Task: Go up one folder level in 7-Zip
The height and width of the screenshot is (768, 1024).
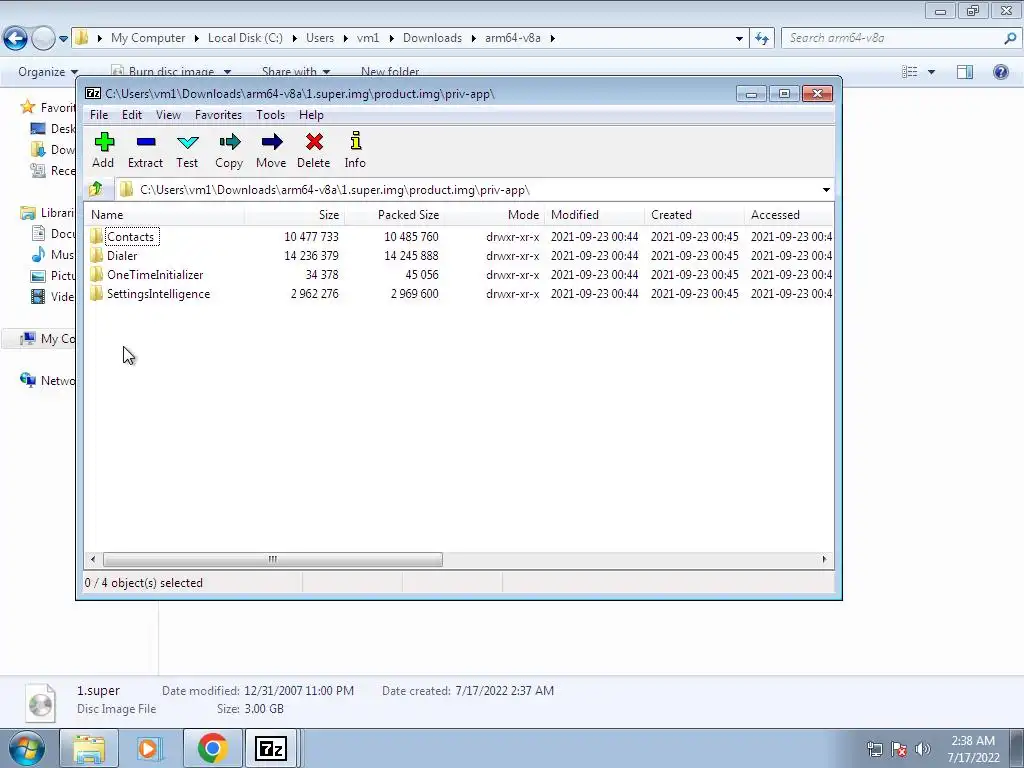Action: click(x=96, y=189)
